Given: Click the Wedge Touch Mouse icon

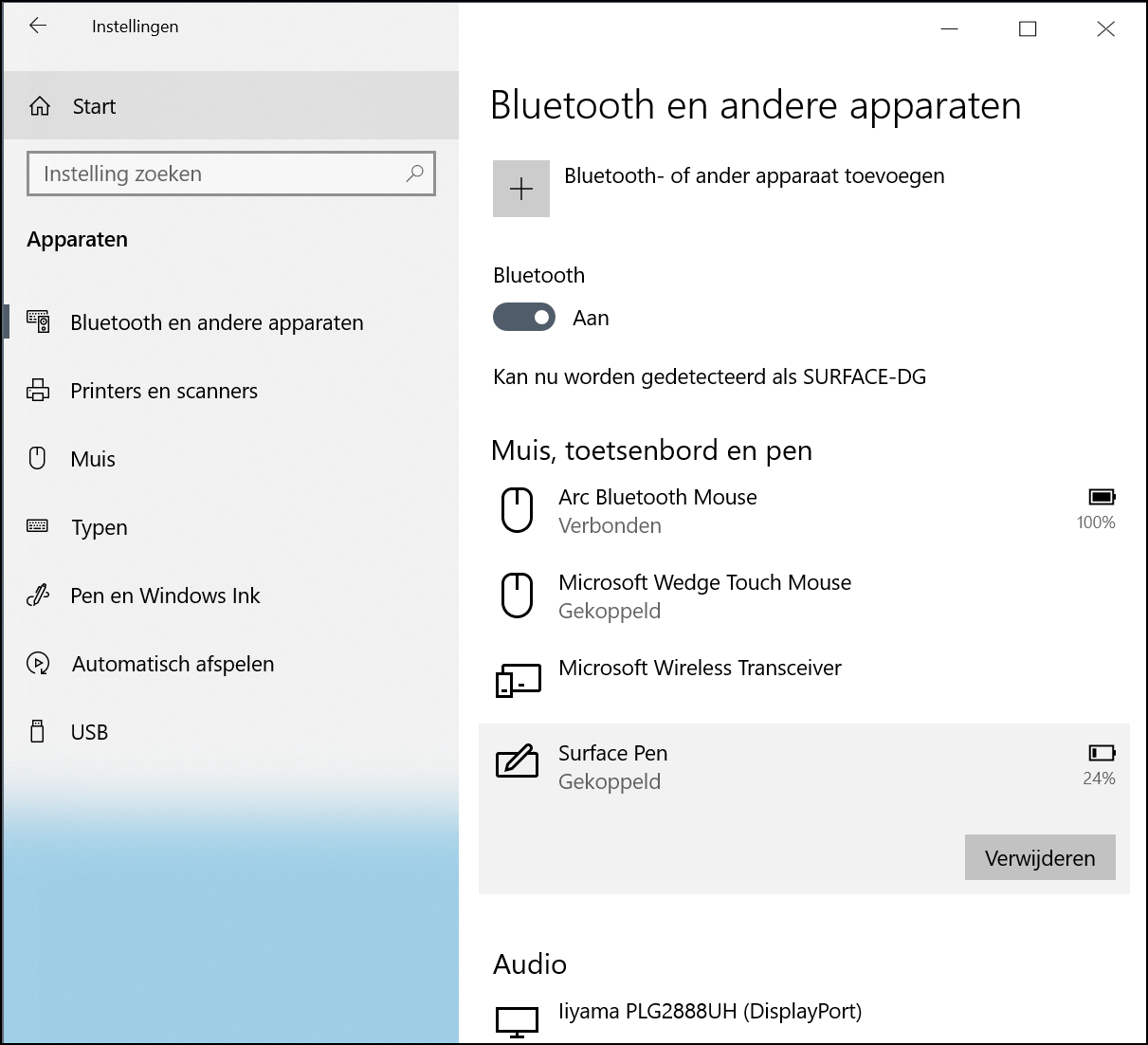Looking at the screenshot, I should coord(517,596).
